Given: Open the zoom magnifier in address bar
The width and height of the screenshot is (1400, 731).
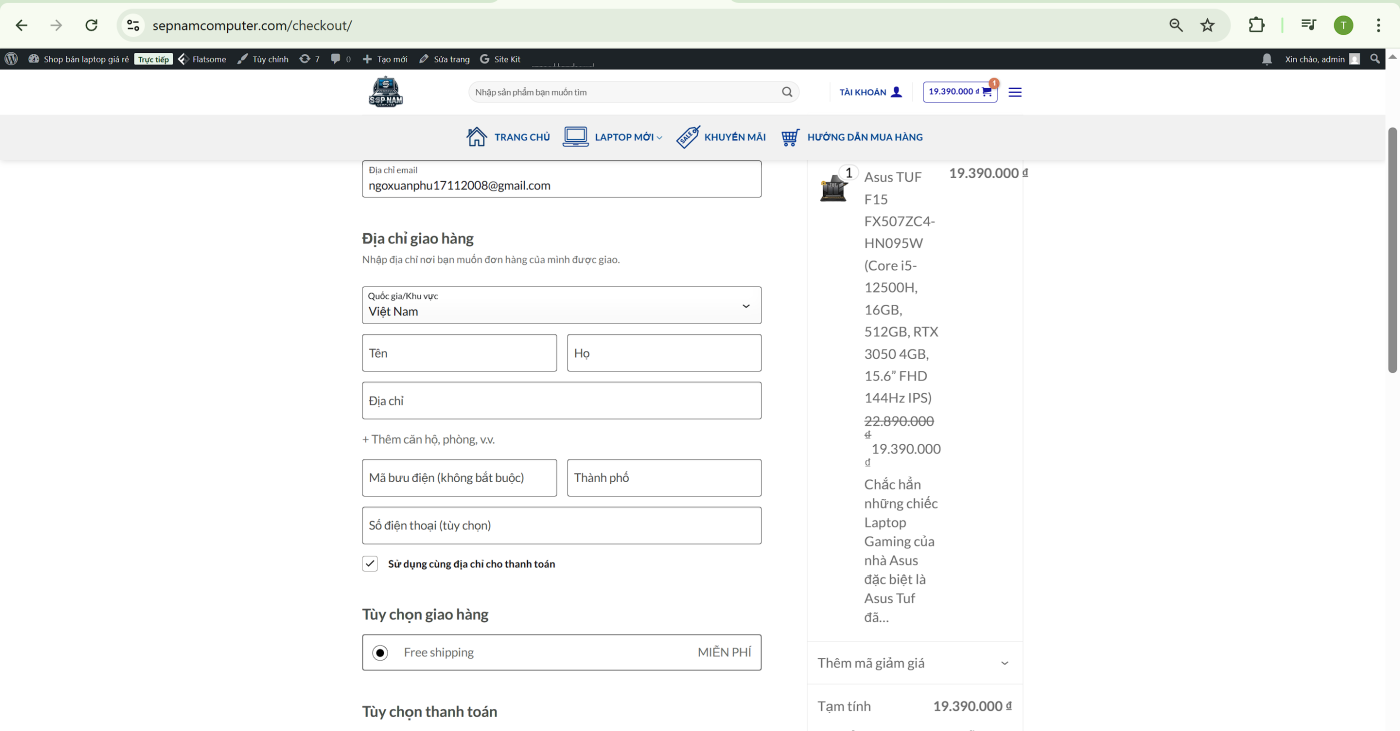Looking at the screenshot, I should pos(1176,25).
